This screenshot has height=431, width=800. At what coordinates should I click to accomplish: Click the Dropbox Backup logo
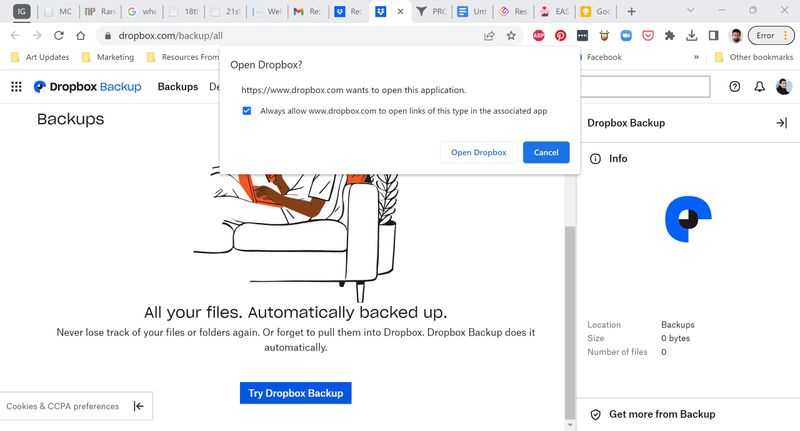tap(86, 87)
